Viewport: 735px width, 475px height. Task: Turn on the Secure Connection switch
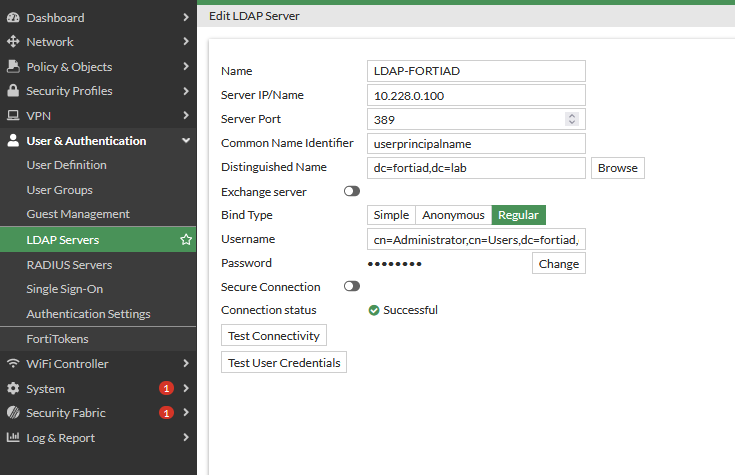[352, 286]
